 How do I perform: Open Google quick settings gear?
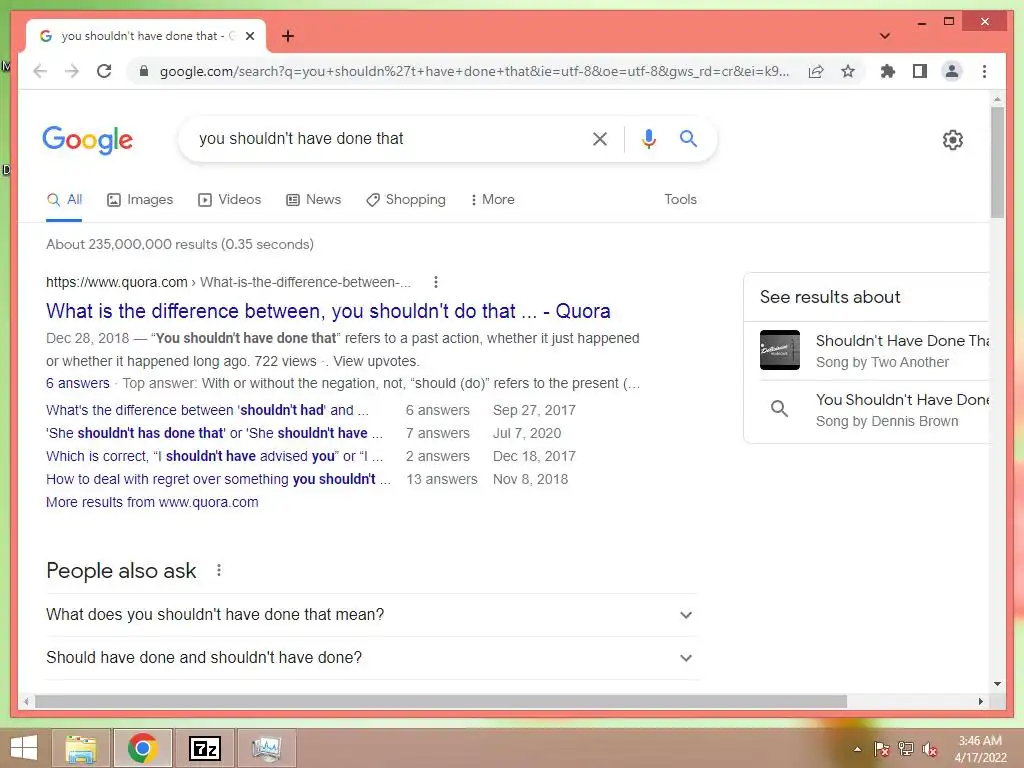tap(953, 140)
